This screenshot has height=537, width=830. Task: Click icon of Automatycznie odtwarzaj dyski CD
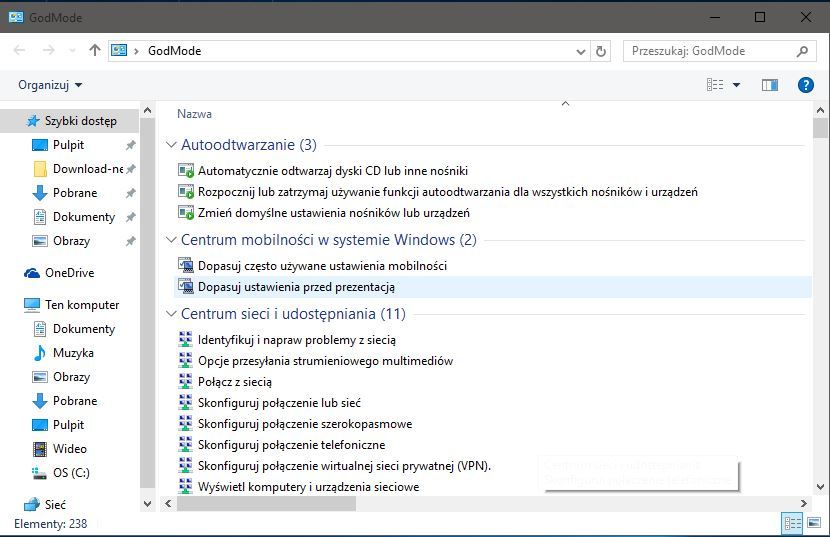coord(186,171)
